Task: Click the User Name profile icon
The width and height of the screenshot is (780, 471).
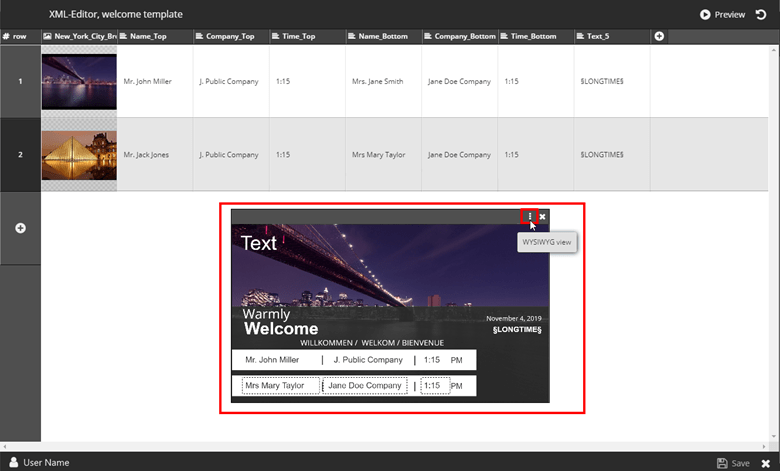Action: 14,462
